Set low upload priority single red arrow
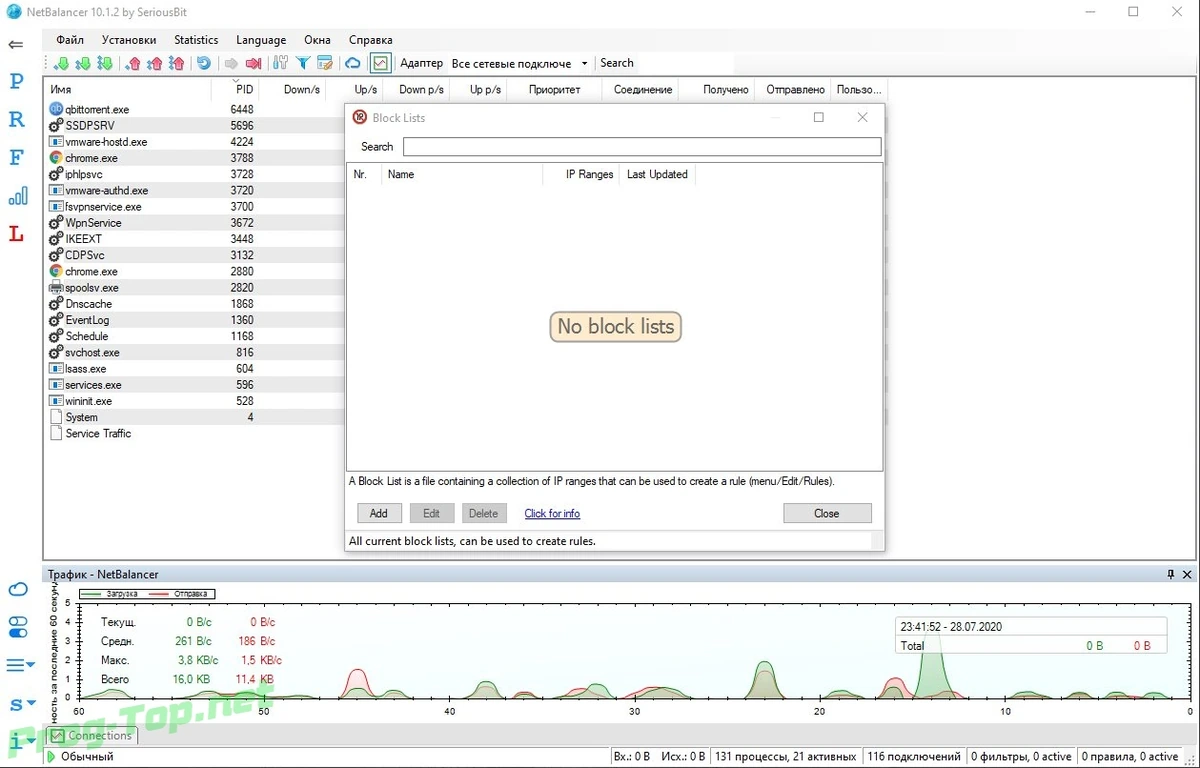The height and width of the screenshot is (768, 1200). click(x=133, y=64)
